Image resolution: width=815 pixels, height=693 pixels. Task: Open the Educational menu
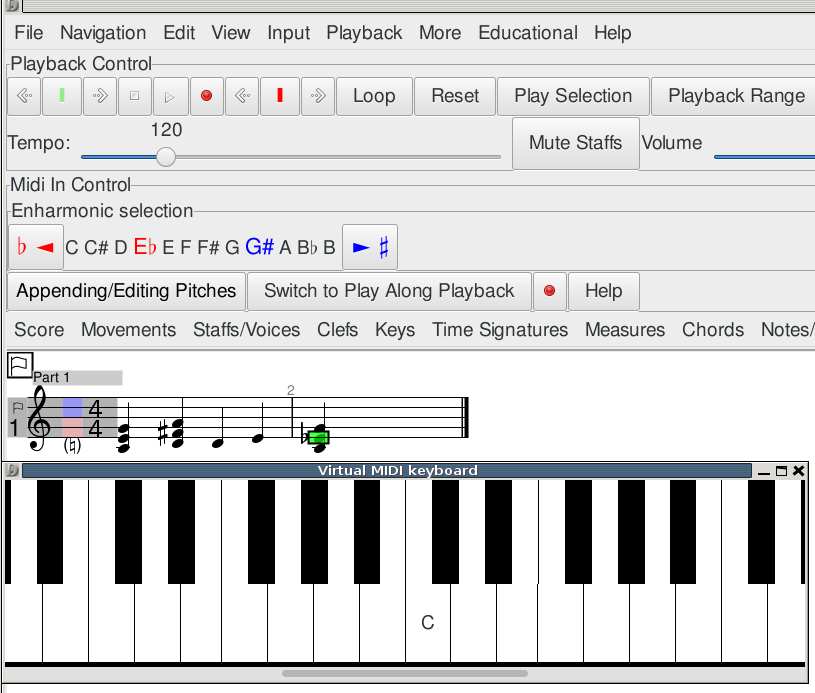click(x=527, y=32)
